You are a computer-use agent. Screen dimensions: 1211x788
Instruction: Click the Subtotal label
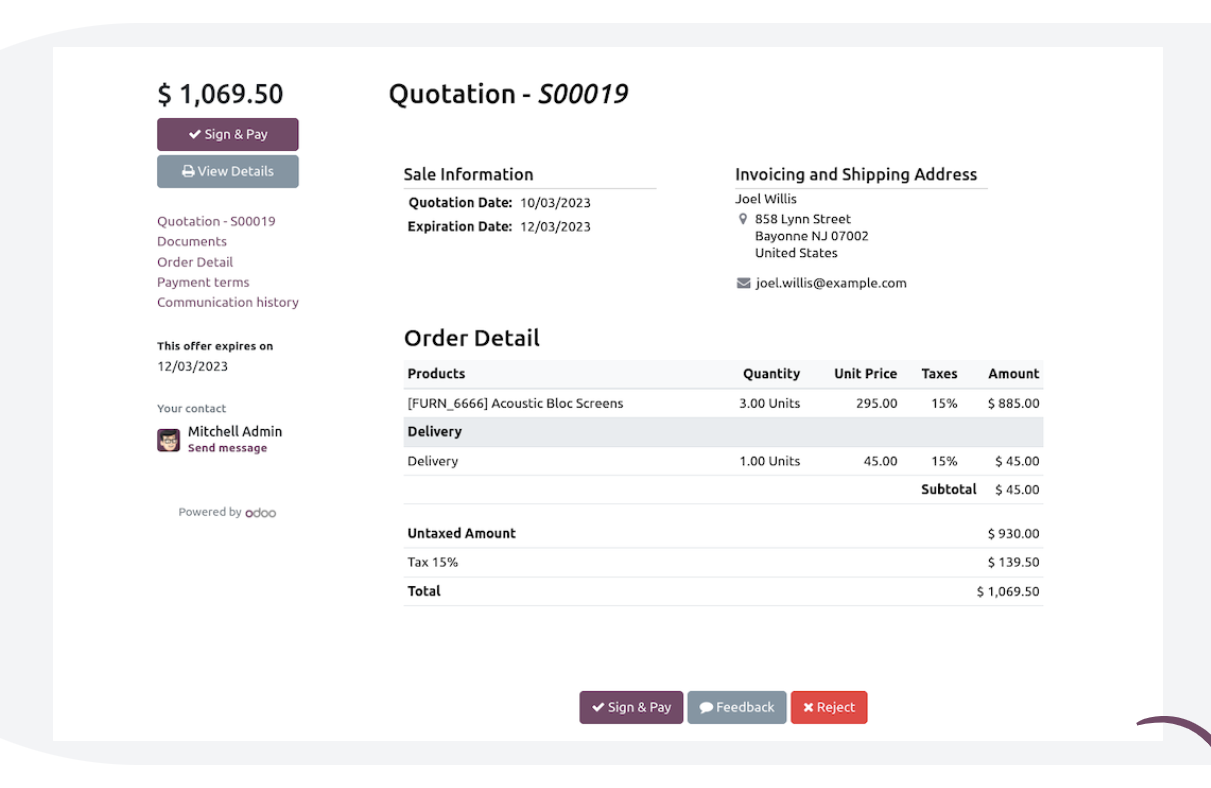[949, 490]
